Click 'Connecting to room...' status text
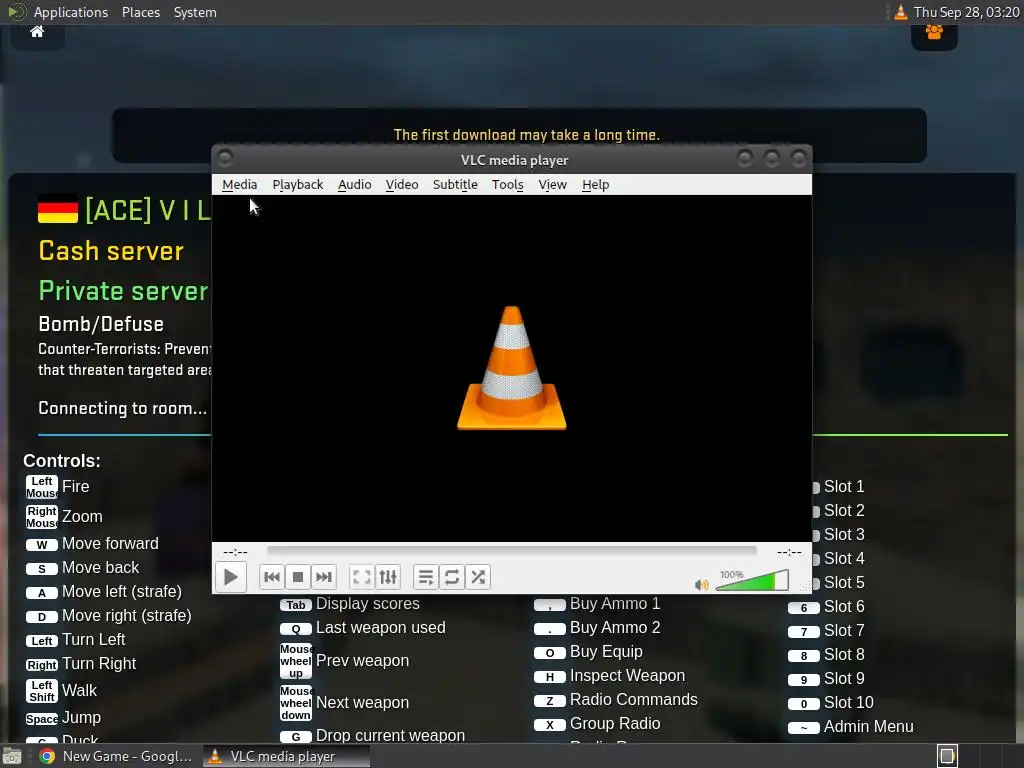This screenshot has height=768, width=1024. click(123, 409)
